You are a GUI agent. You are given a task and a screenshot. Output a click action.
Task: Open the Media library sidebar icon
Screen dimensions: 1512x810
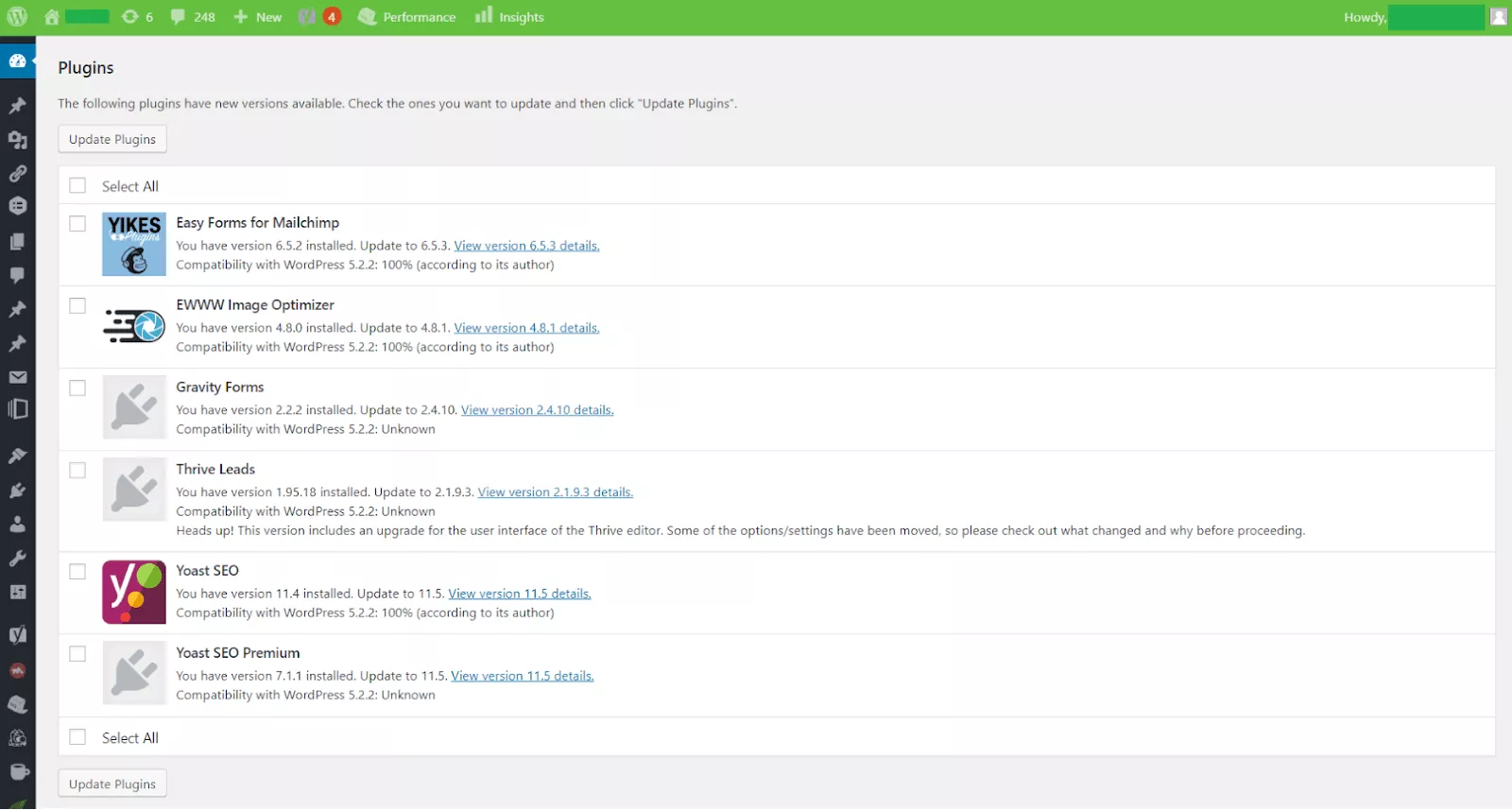click(x=18, y=140)
